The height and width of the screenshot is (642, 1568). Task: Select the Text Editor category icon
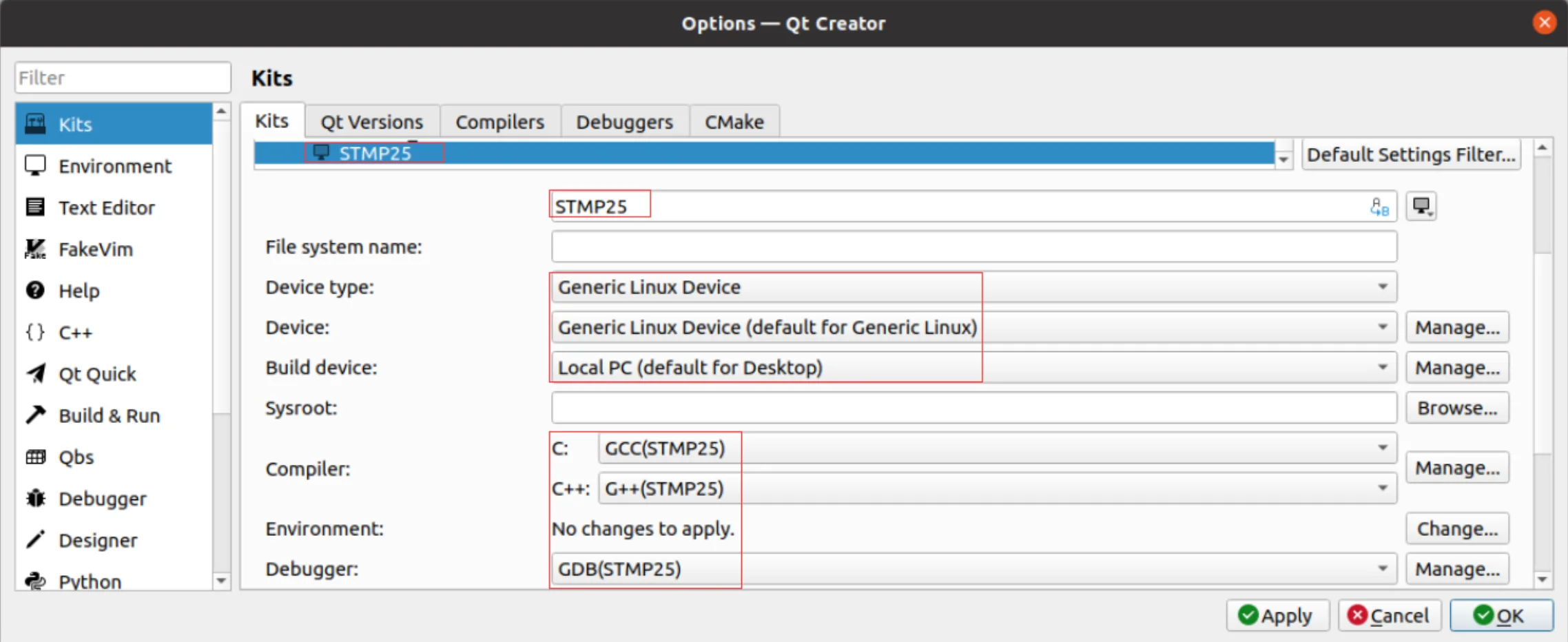(35, 207)
